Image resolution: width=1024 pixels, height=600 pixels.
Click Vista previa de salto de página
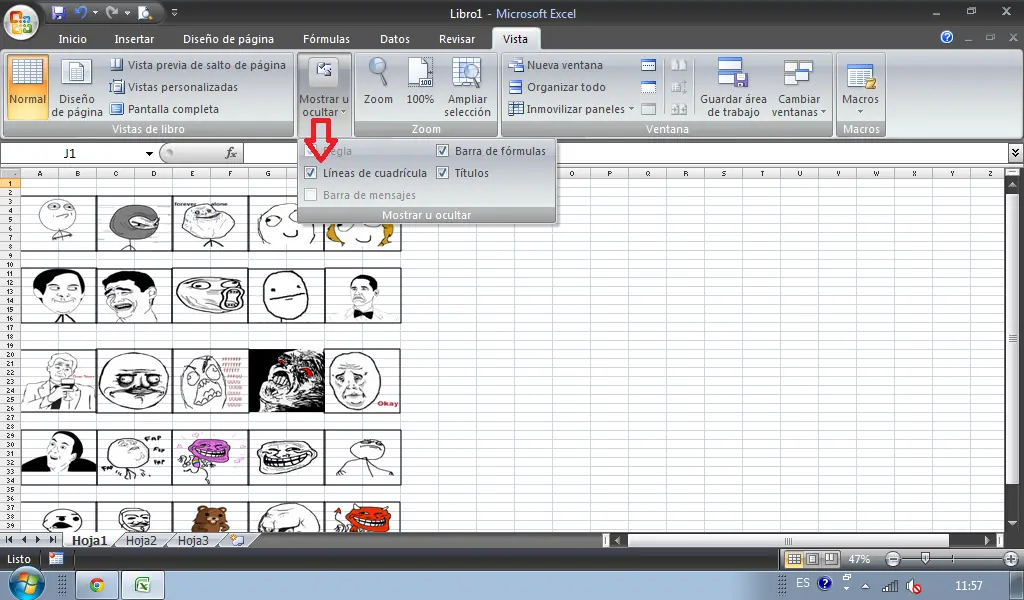point(199,65)
